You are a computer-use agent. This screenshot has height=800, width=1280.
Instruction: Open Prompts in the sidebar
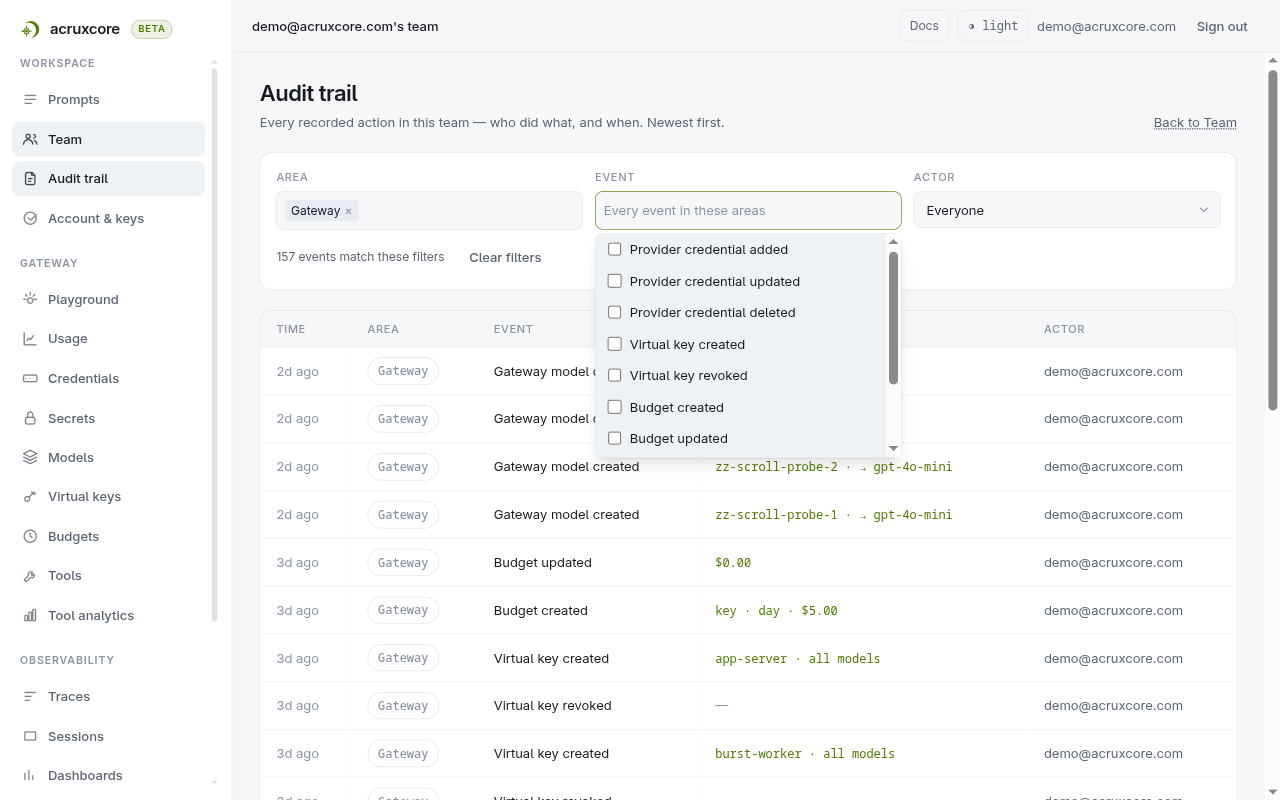tap(108, 100)
